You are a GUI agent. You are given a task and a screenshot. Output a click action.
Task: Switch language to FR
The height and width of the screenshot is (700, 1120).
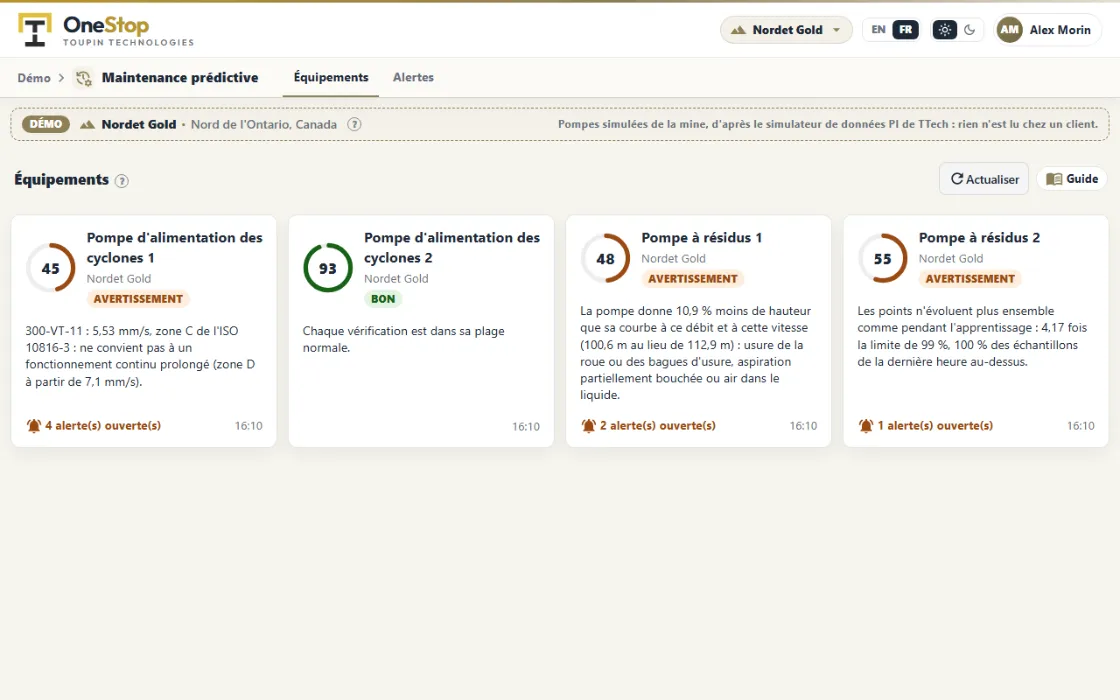pyautogui.click(x=905, y=30)
